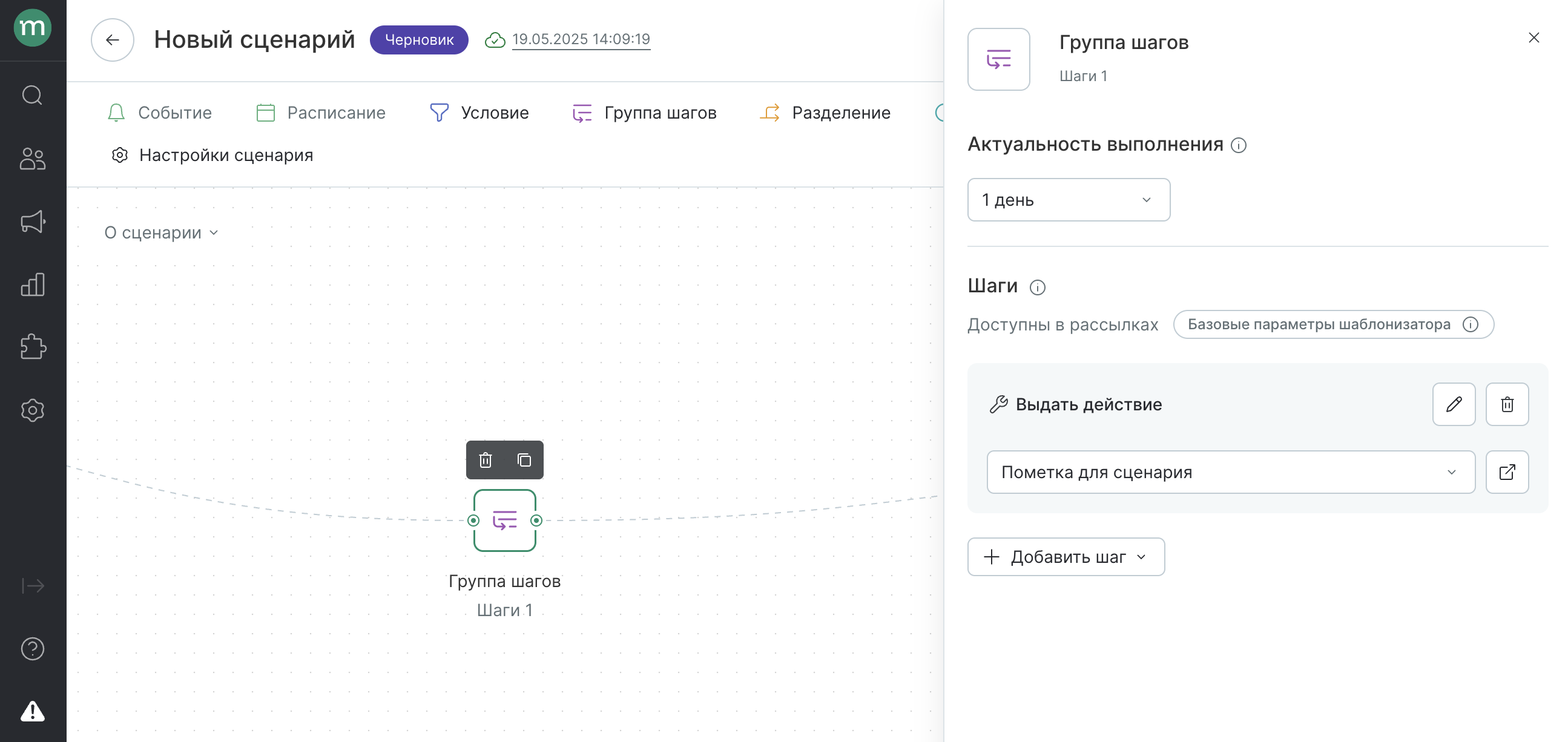This screenshot has height=742, width=1568.
Task: Go back with the arrow button
Action: click(x=113, y=40)
